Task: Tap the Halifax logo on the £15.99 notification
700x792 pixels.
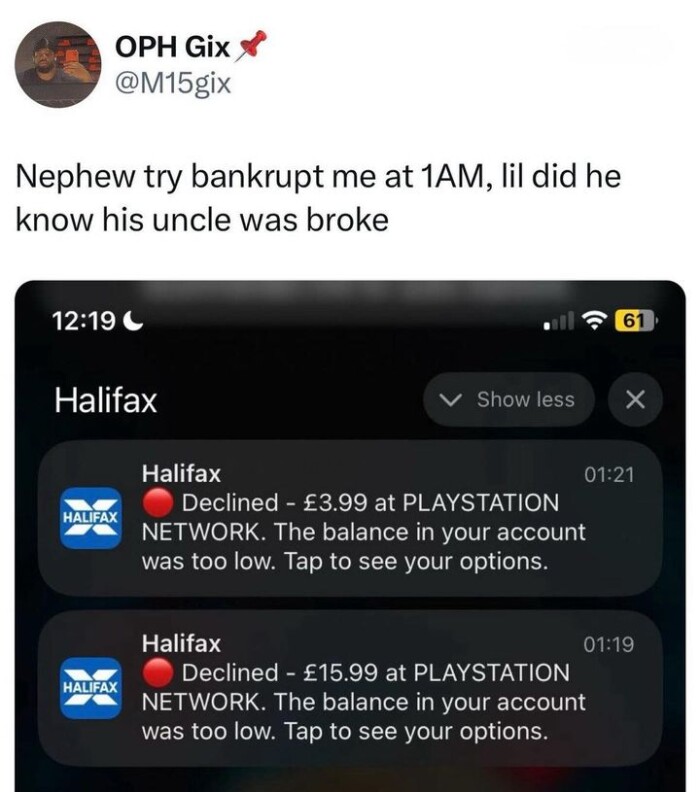Action: point(90,687)
